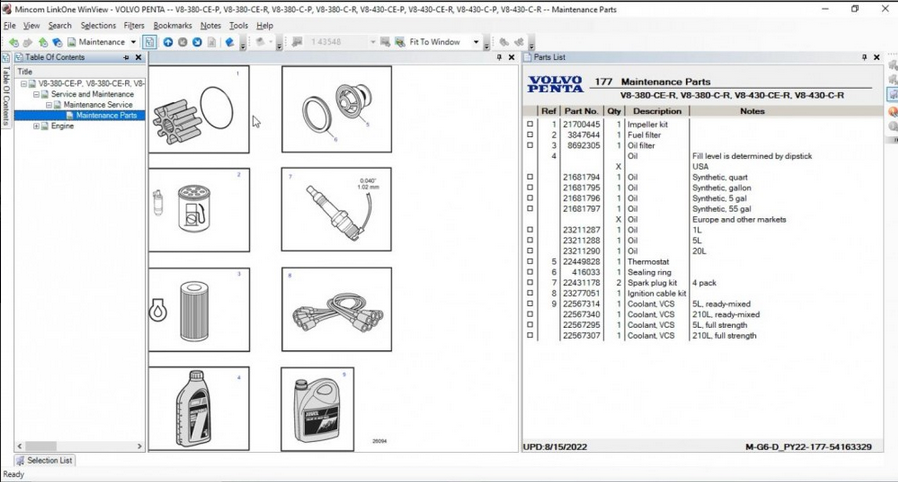Open the File menu
The width and height of the screenshot is (898, 482).
click(10, 26)
